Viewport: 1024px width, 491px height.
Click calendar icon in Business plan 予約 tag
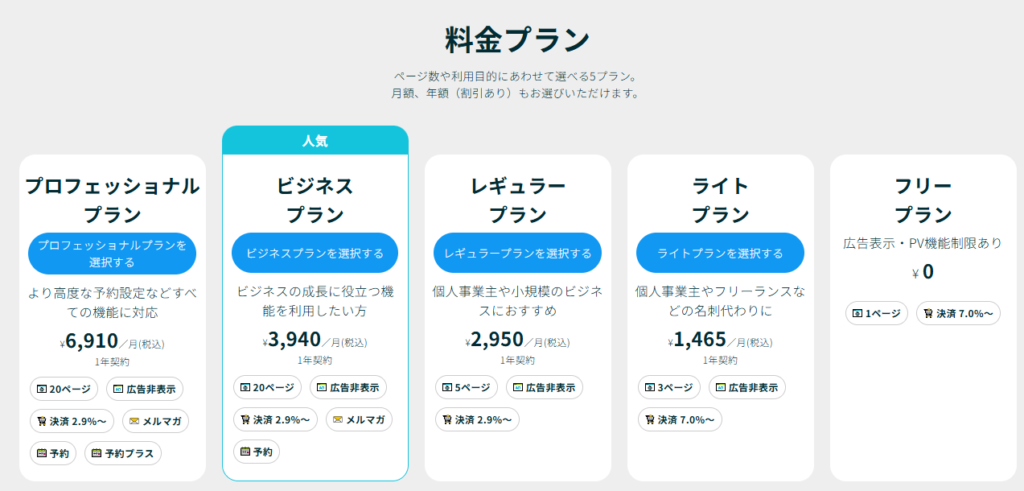pyautogui.click(x=246, y=451)
